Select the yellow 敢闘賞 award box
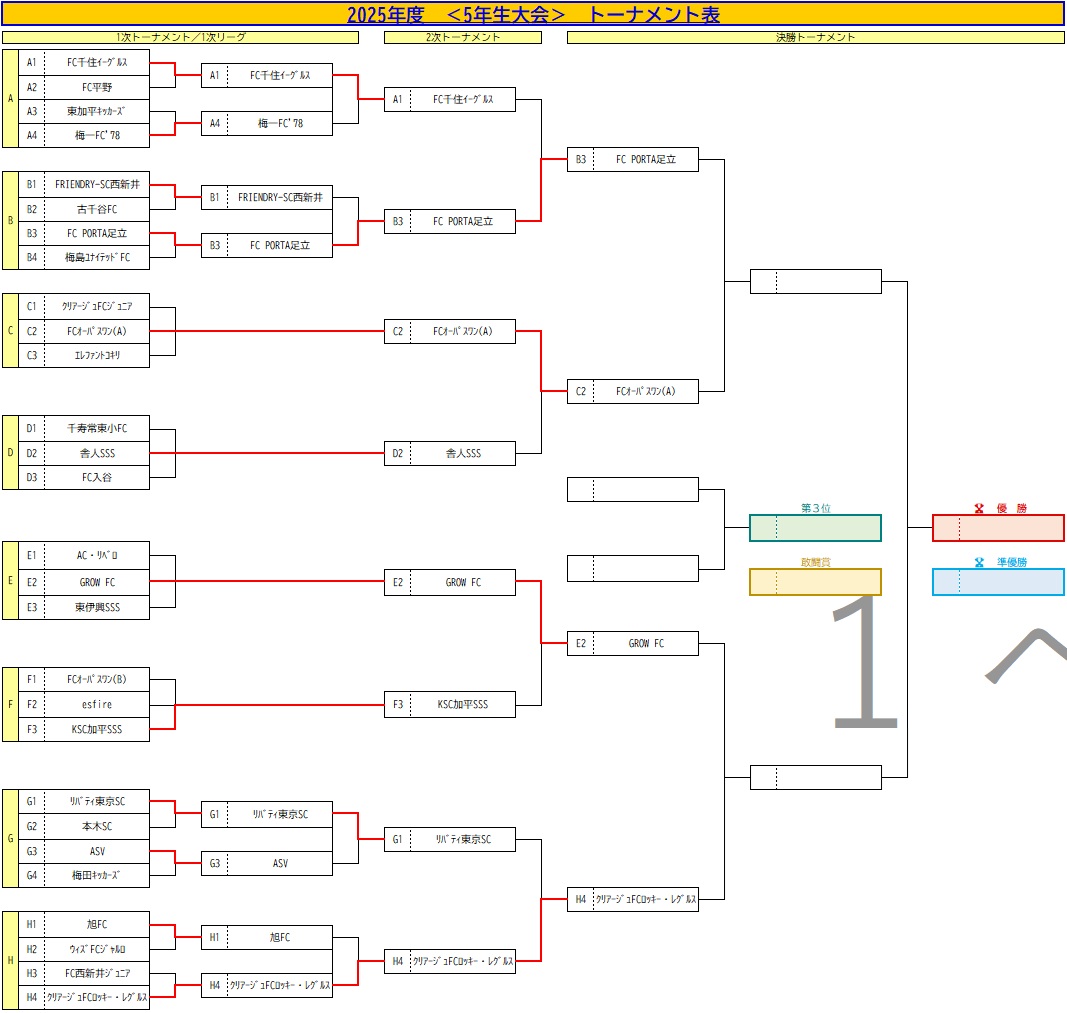1067x1013 pixels. pyautogui.click(x=815, y=582)
